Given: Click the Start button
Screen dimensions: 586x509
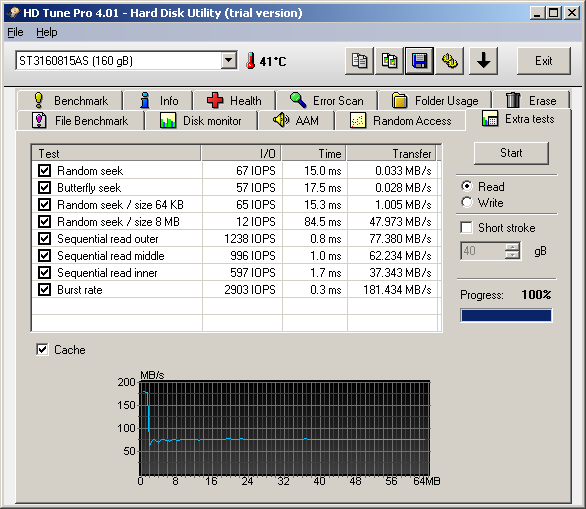Looking at the screenshot, I should (x=511, y=153).
